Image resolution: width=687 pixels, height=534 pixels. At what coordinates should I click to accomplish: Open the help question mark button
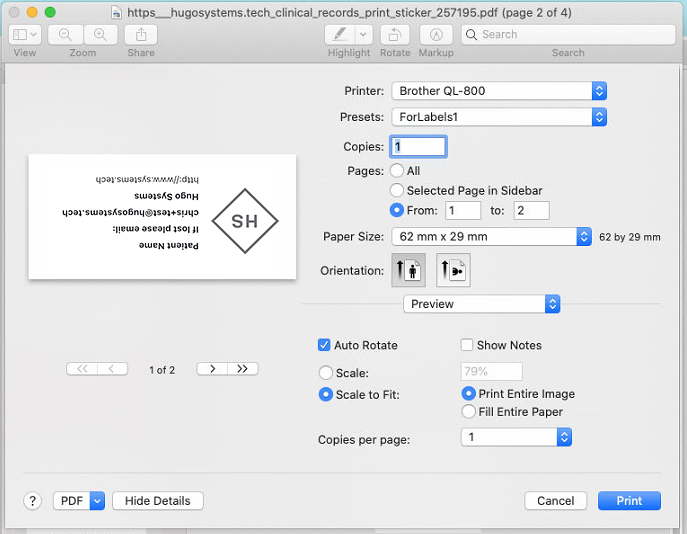coord(32,501)
